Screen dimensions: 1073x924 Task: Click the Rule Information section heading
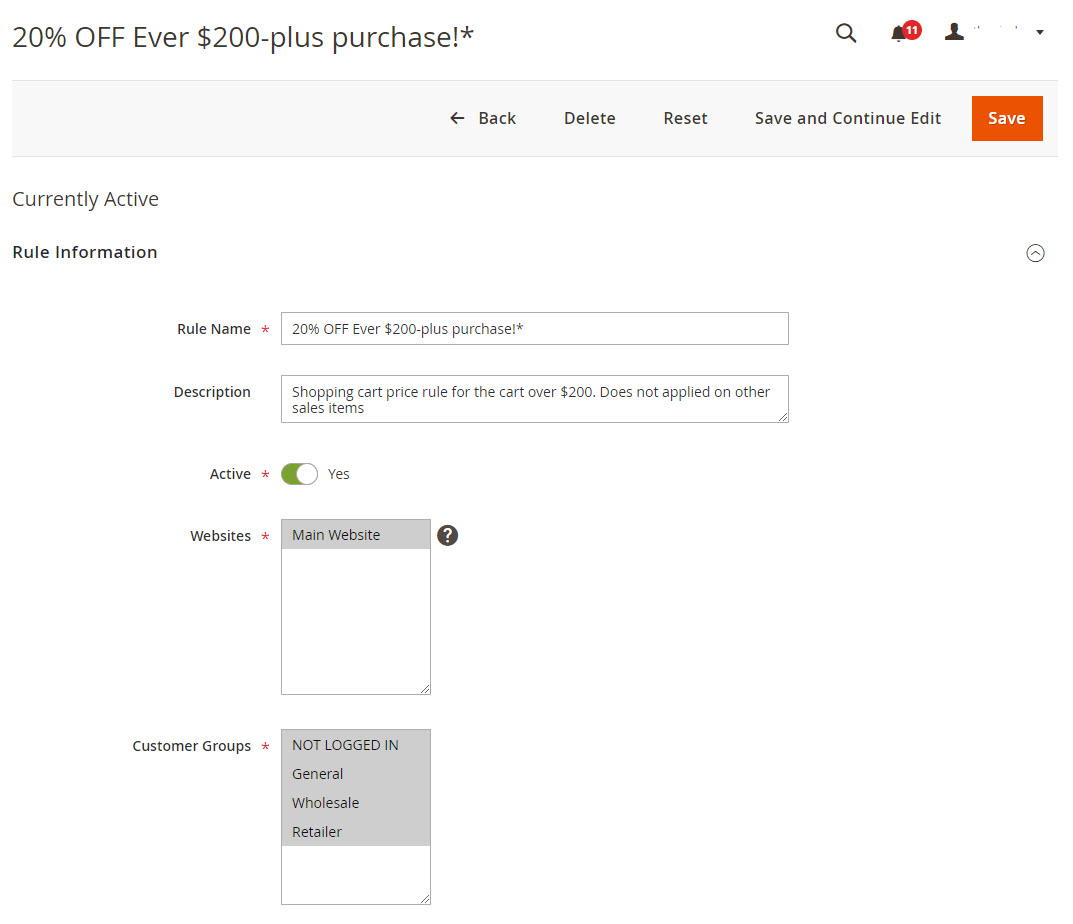pos(85,252)
